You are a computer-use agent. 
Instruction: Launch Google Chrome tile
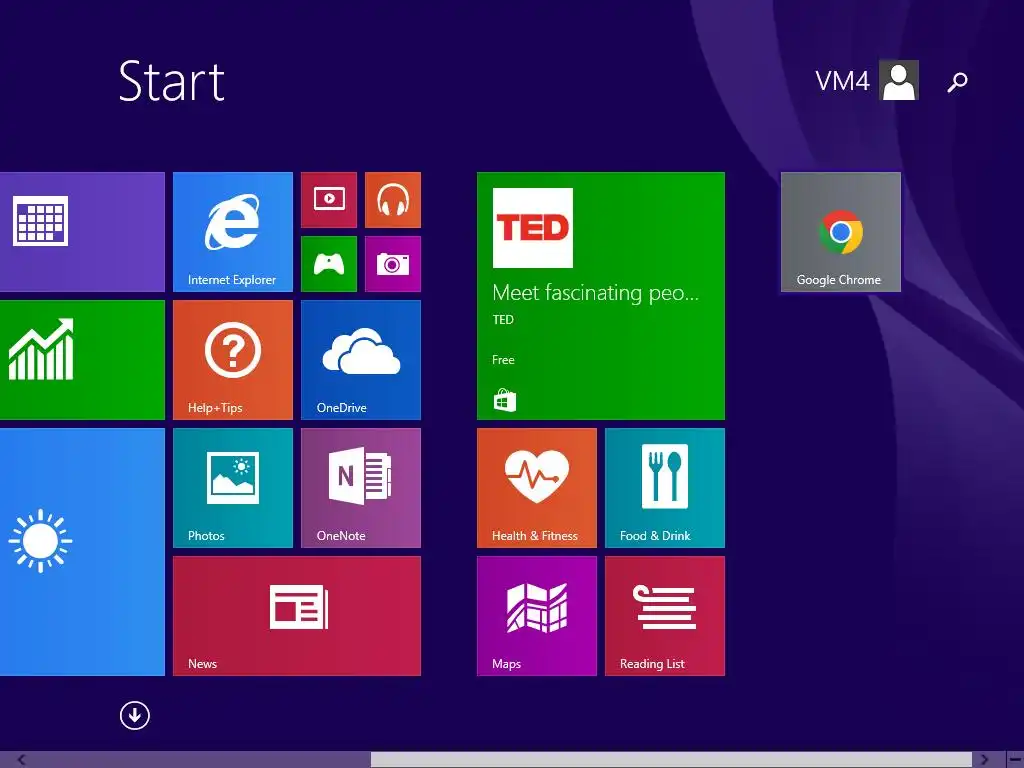click(840, 232)
